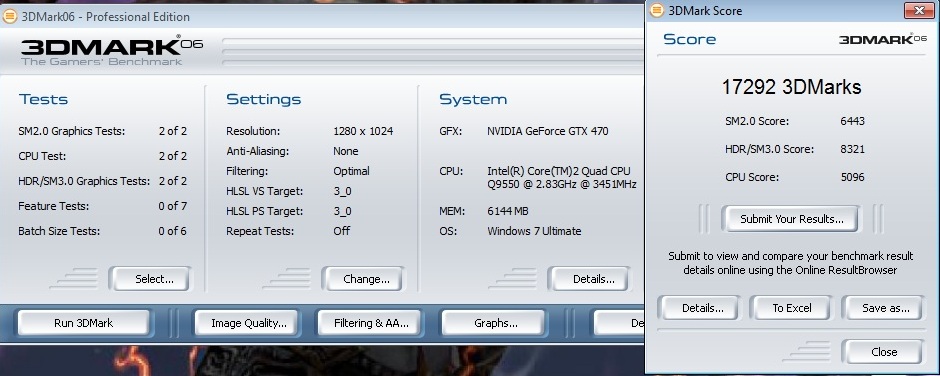This screenshot has height=376, width=940.
Task: Click the Windows 7 Ultimate OS text
Action: click(x=534, y=231)
